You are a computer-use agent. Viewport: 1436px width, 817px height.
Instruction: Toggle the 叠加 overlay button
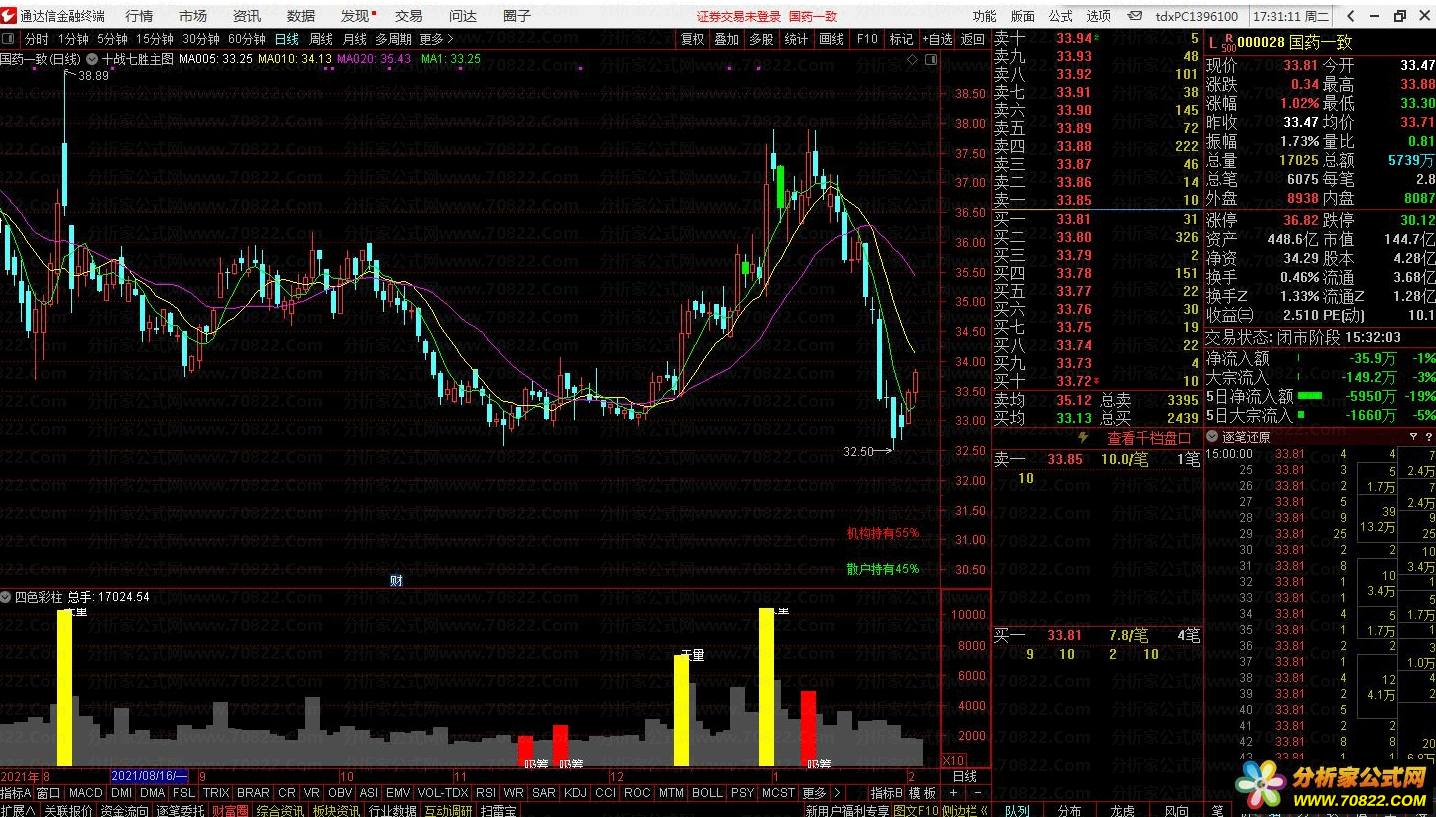[x=727, y=39]
